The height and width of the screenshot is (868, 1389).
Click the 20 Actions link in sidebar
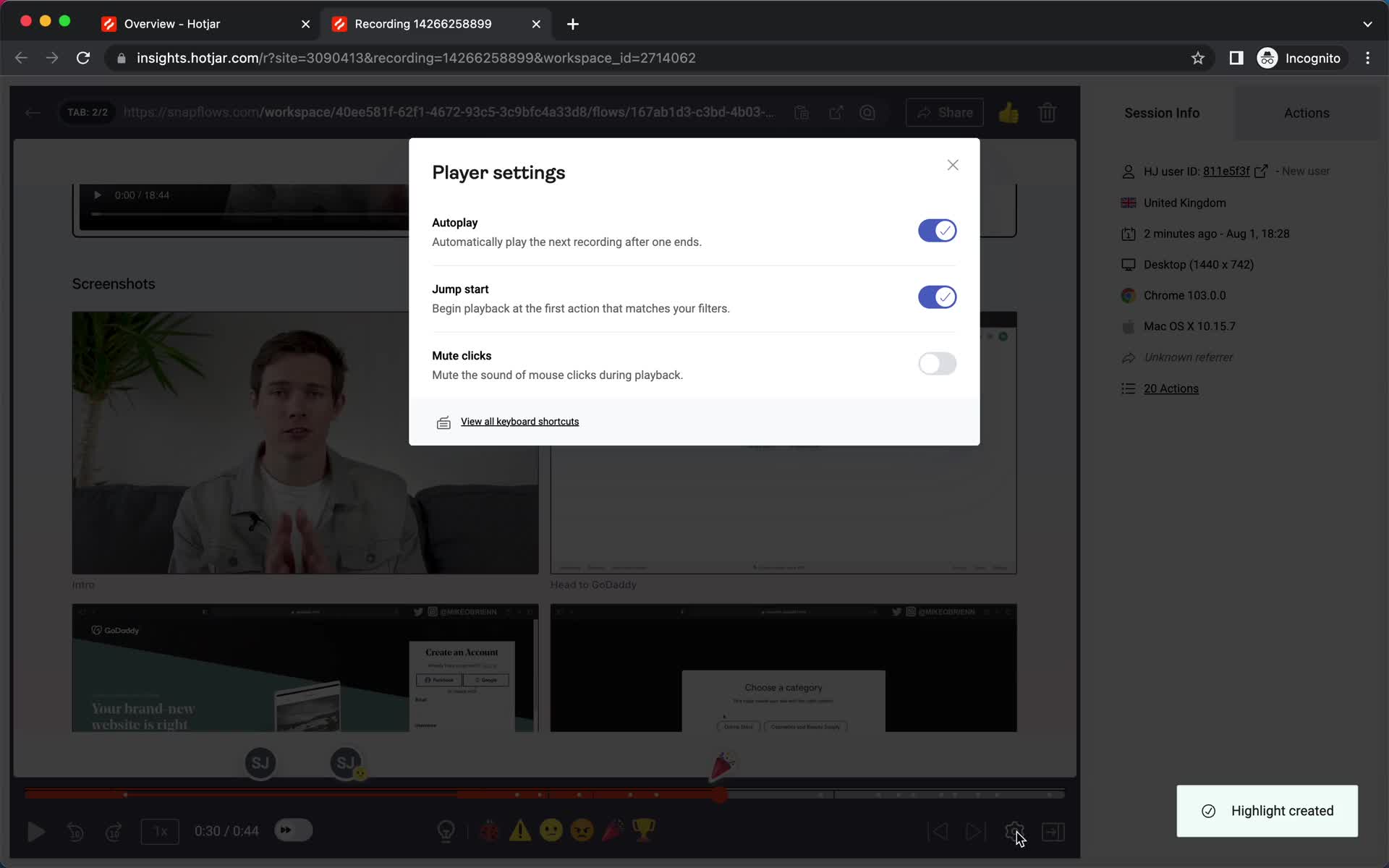(x=1172, y=388)
